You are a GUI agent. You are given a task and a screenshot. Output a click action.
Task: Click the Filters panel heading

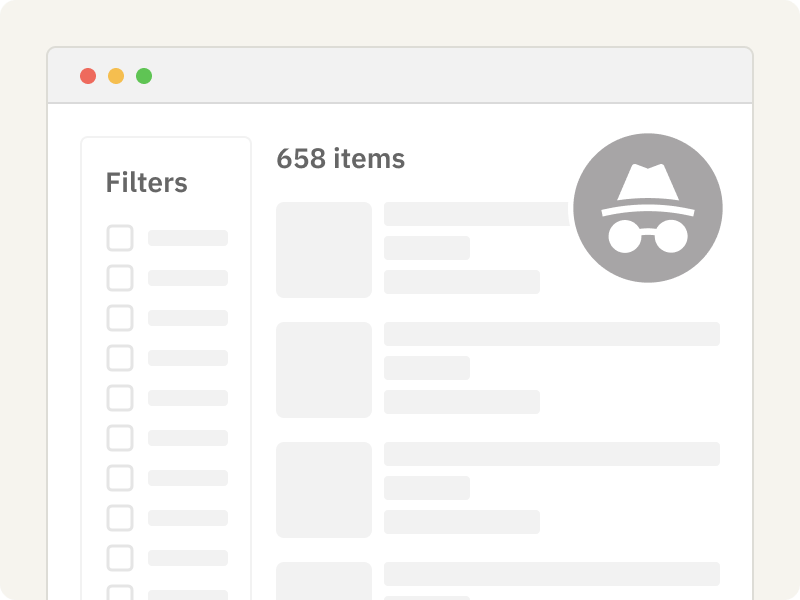(x=146, y=183)
